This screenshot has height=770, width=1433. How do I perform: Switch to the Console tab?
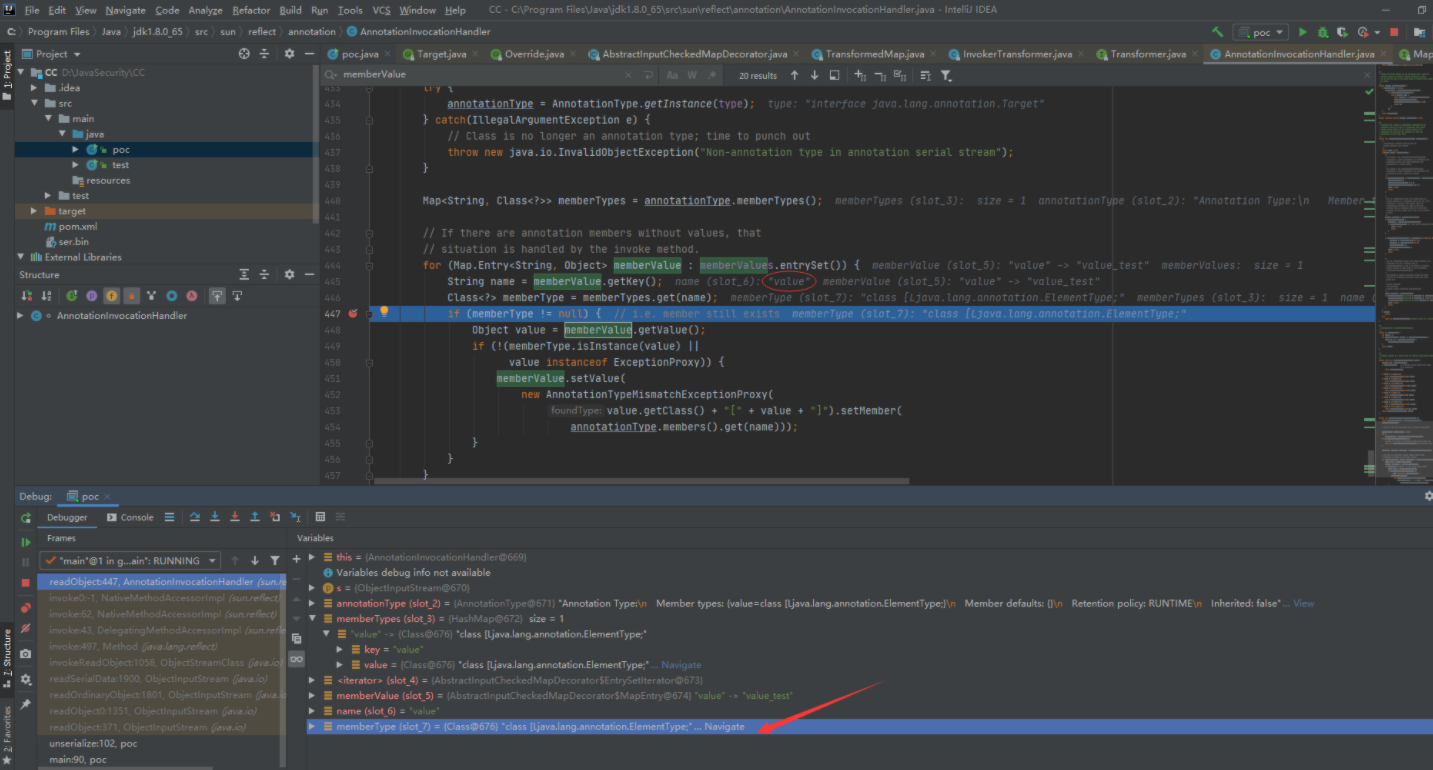point(130,517)
